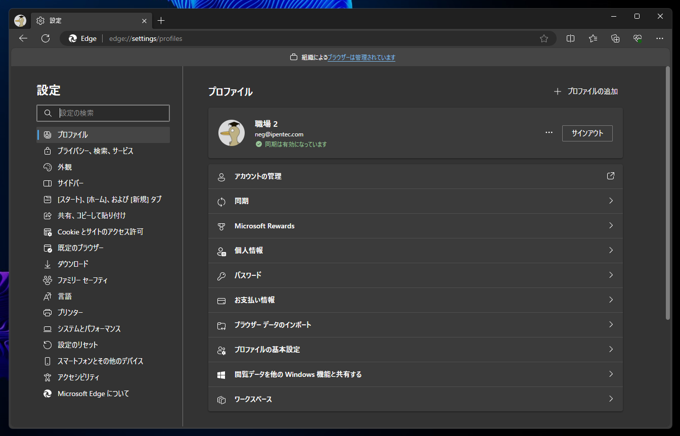Click the パスワード key icon
The width and height of the screenshot is (680, 436).
pyautogui.click(x=221, y=276)
